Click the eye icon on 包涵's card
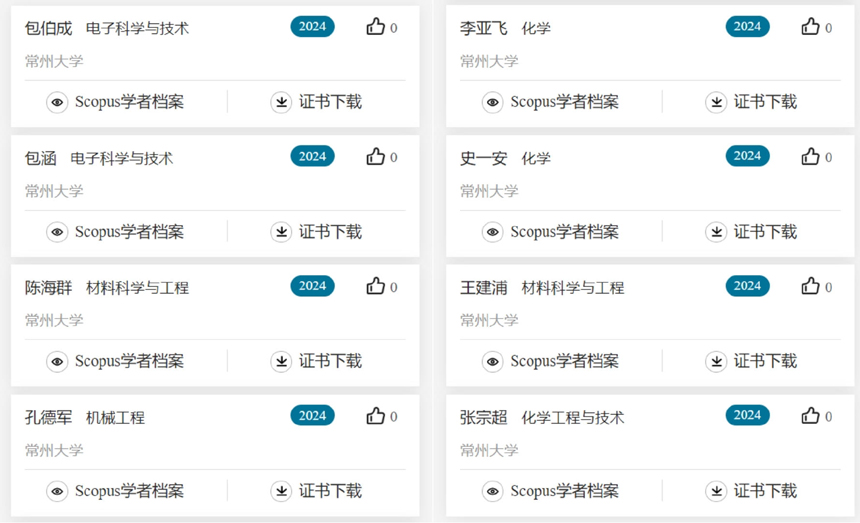Screen dimensions: 860x523 click(x=58, y=232)
